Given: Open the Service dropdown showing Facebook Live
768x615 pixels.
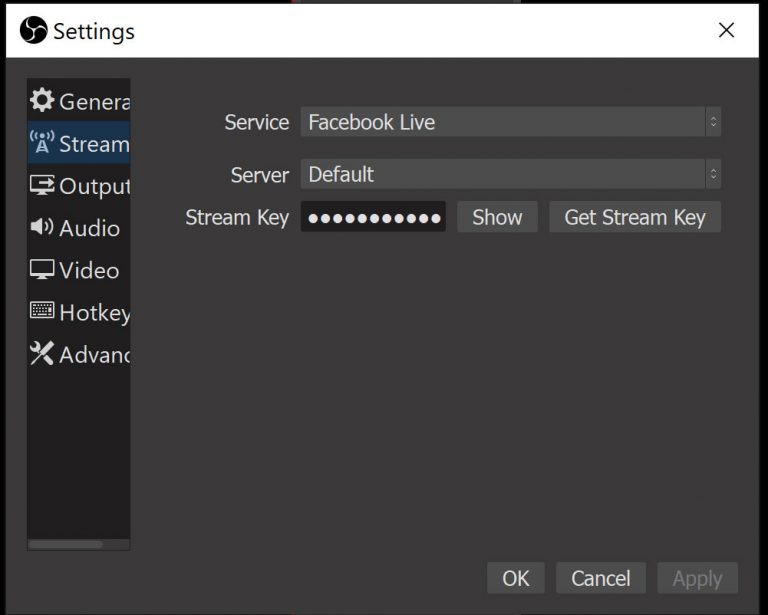Looking at the screenshot, I should 500,122.
